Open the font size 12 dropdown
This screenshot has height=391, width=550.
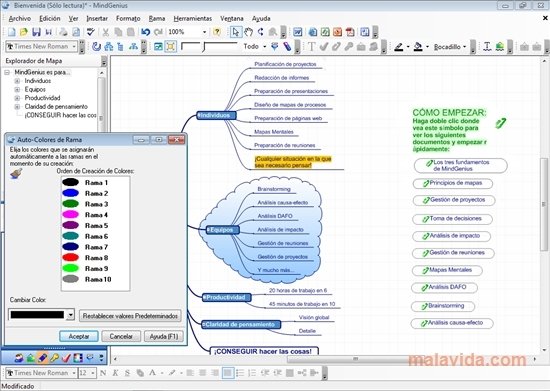pos(93,373)
